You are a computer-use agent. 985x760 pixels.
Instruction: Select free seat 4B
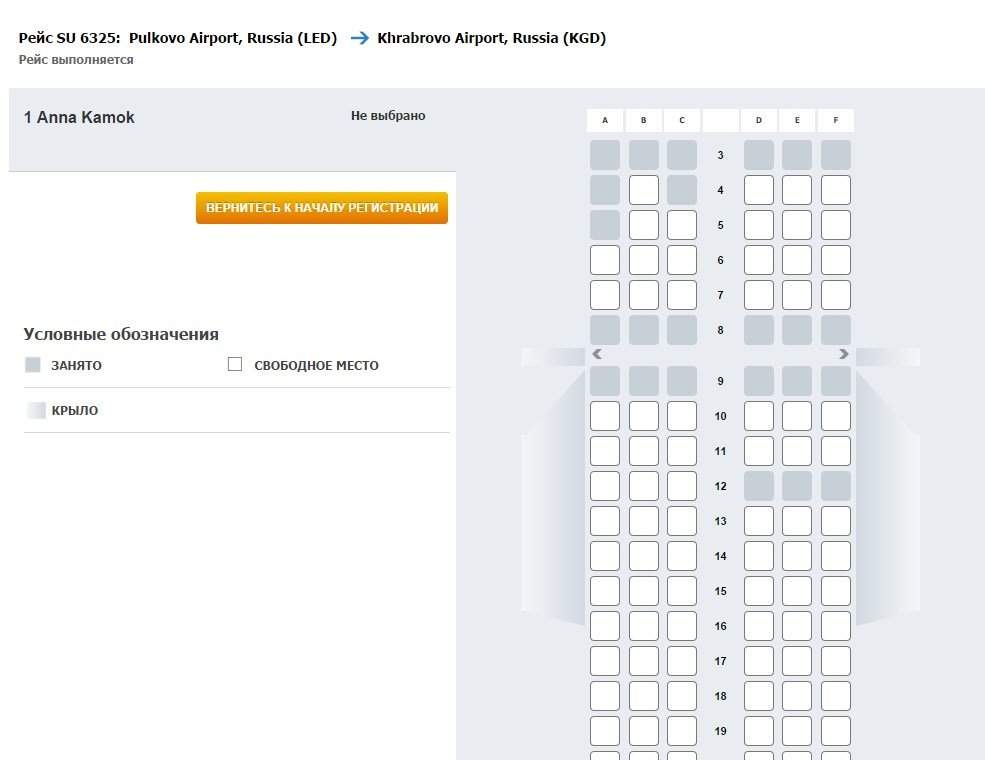[x=644, y=190]
